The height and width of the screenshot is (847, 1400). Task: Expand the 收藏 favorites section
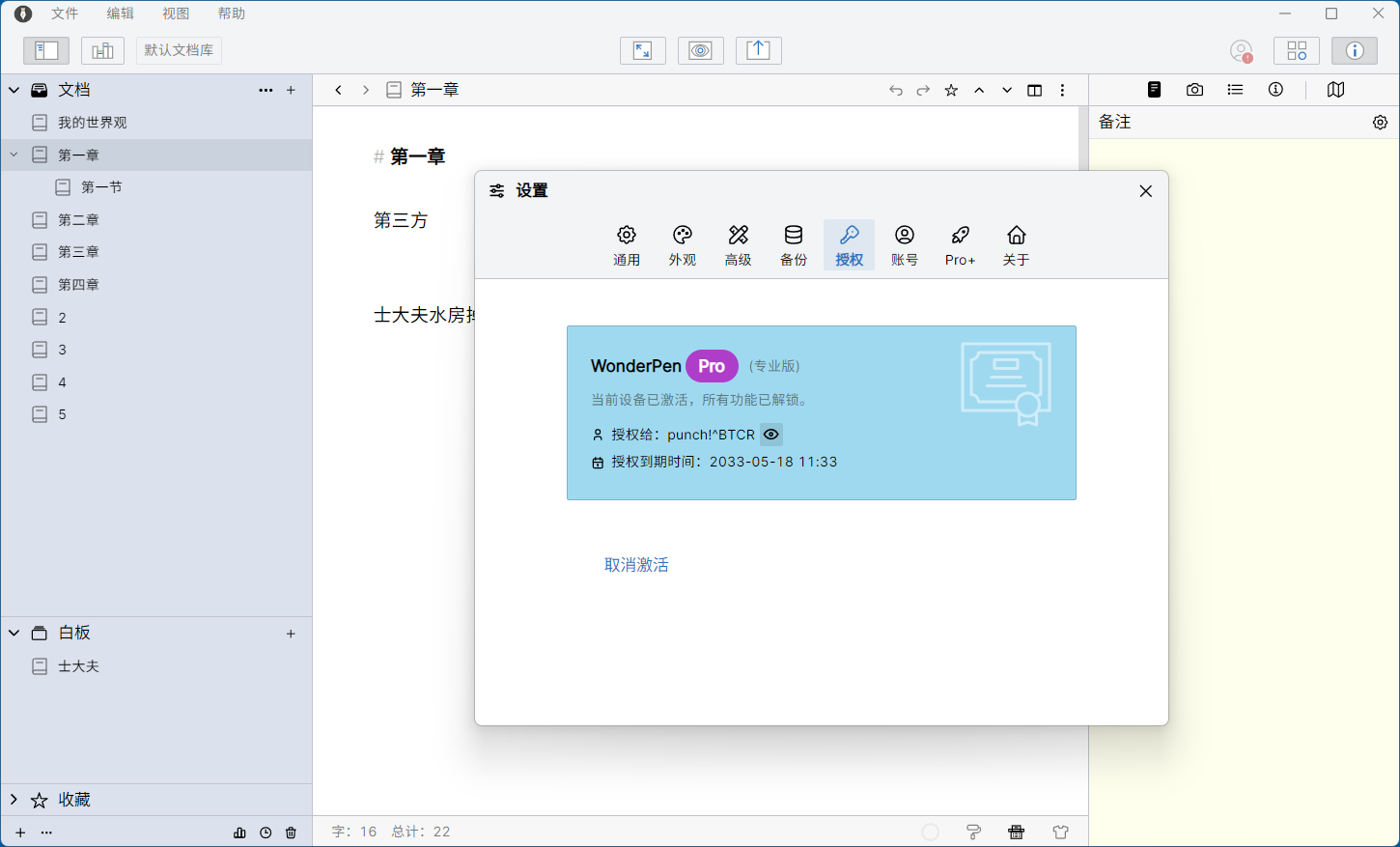pos(14,800)
